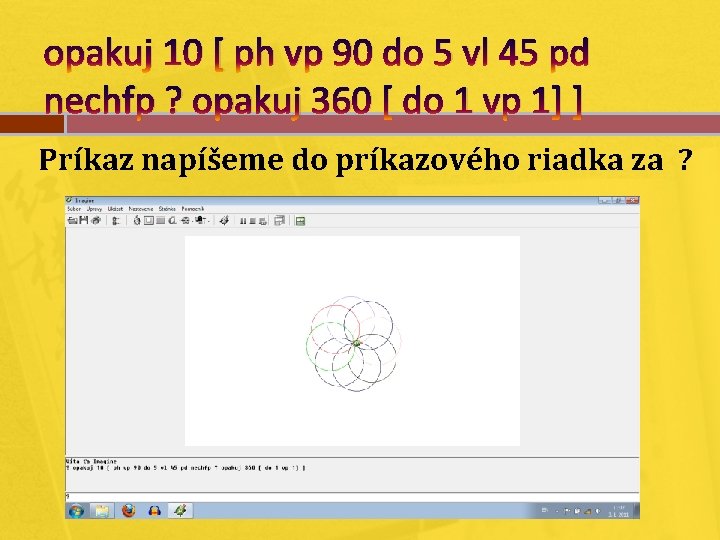This screenshot has width=720, height=540.
Task: Click the new page toolbar icon
Action: pyautogui.click(x=149, y=221)
